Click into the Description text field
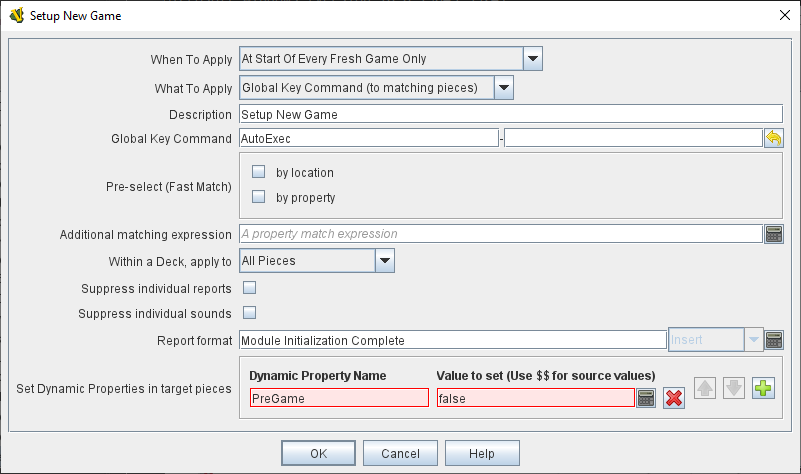Screen dimensions: 801x474 tap(510, 114)
